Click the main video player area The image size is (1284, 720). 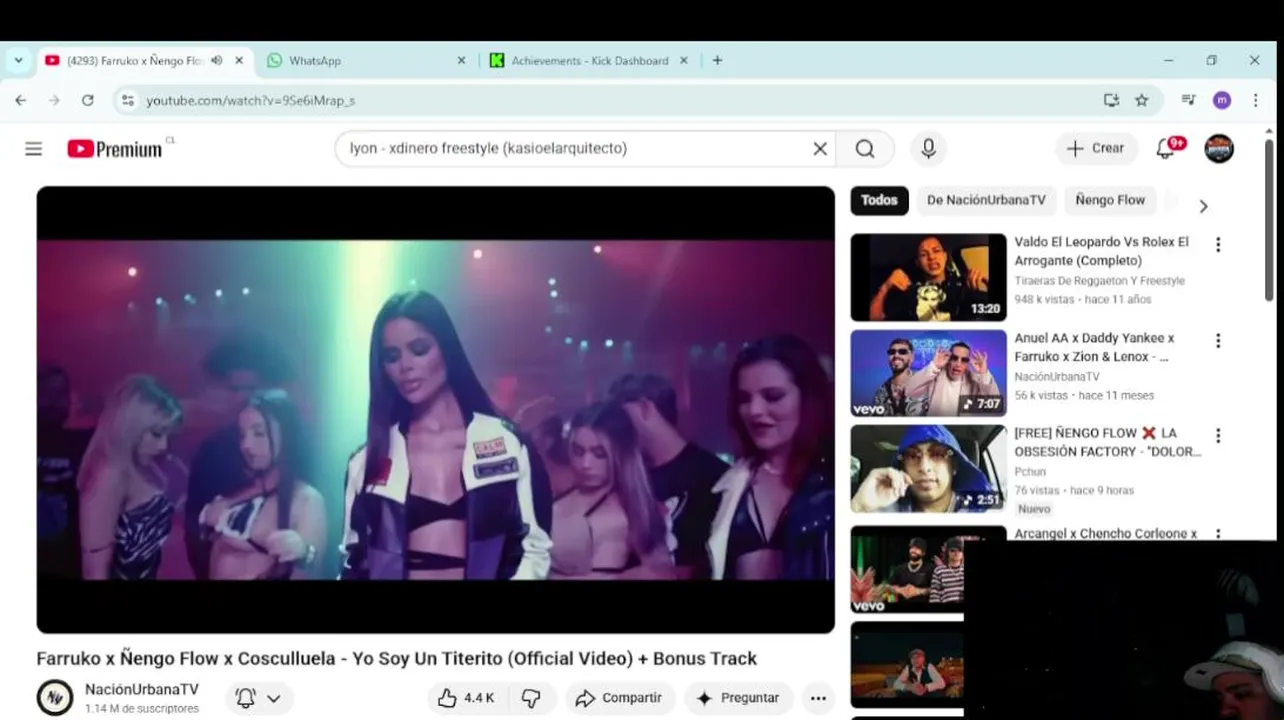coord(435,409)
